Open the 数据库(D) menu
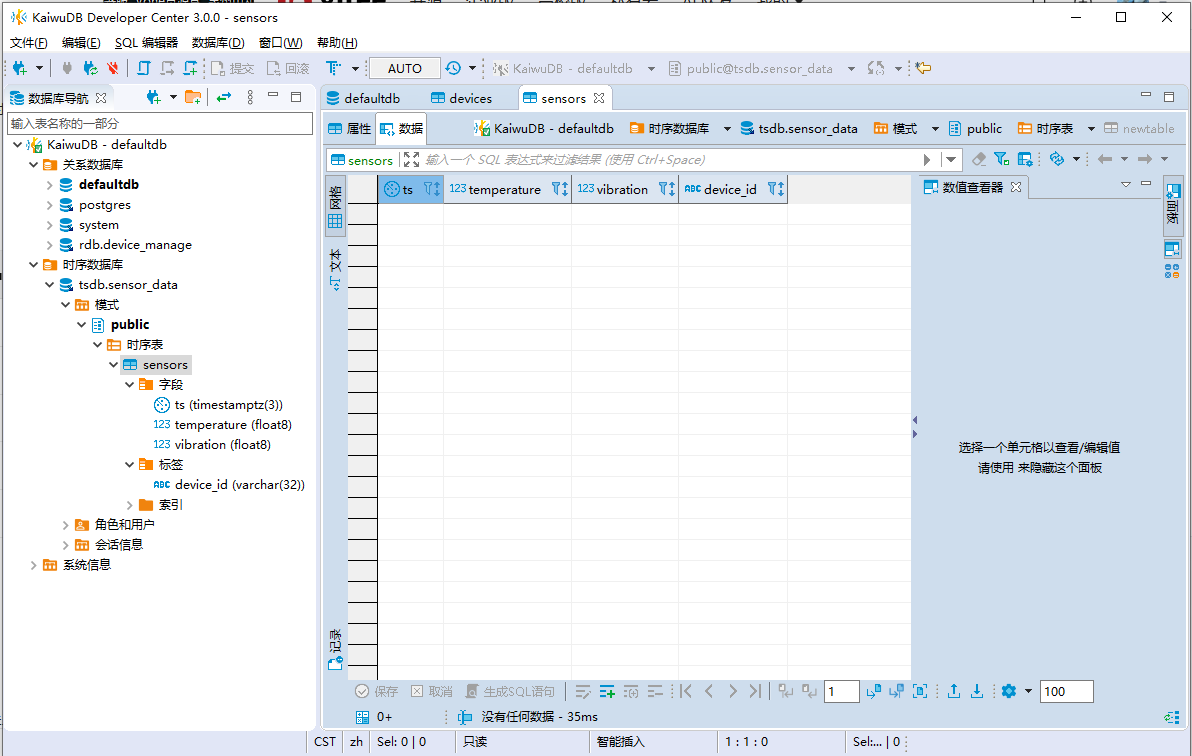 pyautogui.click(x=218, y=43)
